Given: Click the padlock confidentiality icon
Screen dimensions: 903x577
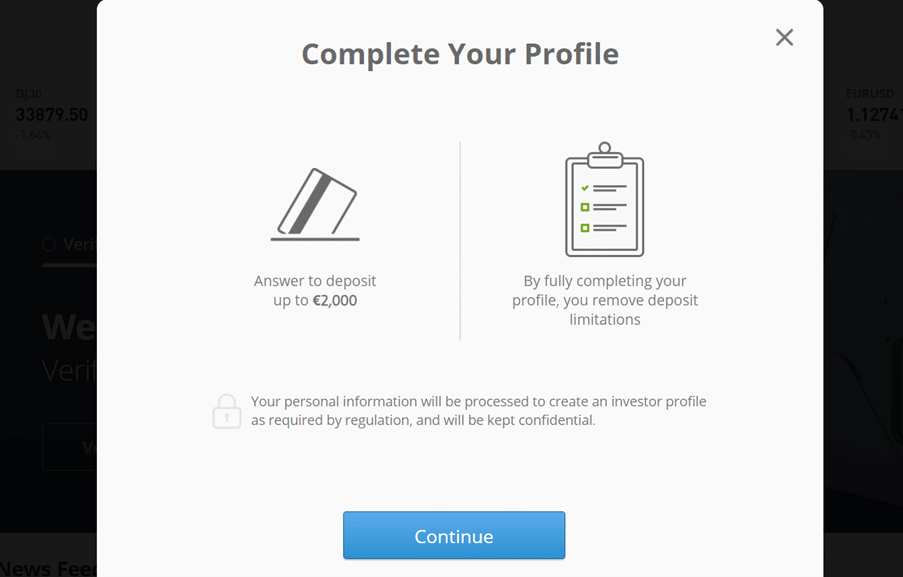Looking at the screenshot, I should tap(226, 411).
